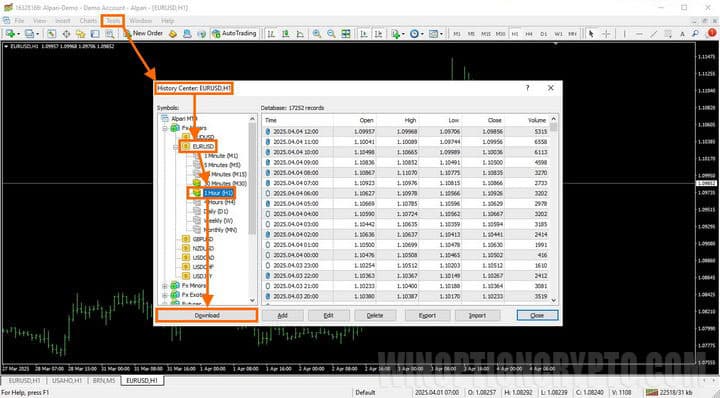
Task: Open the periodicity clock dropdown
Action: [x=416, y=34]
